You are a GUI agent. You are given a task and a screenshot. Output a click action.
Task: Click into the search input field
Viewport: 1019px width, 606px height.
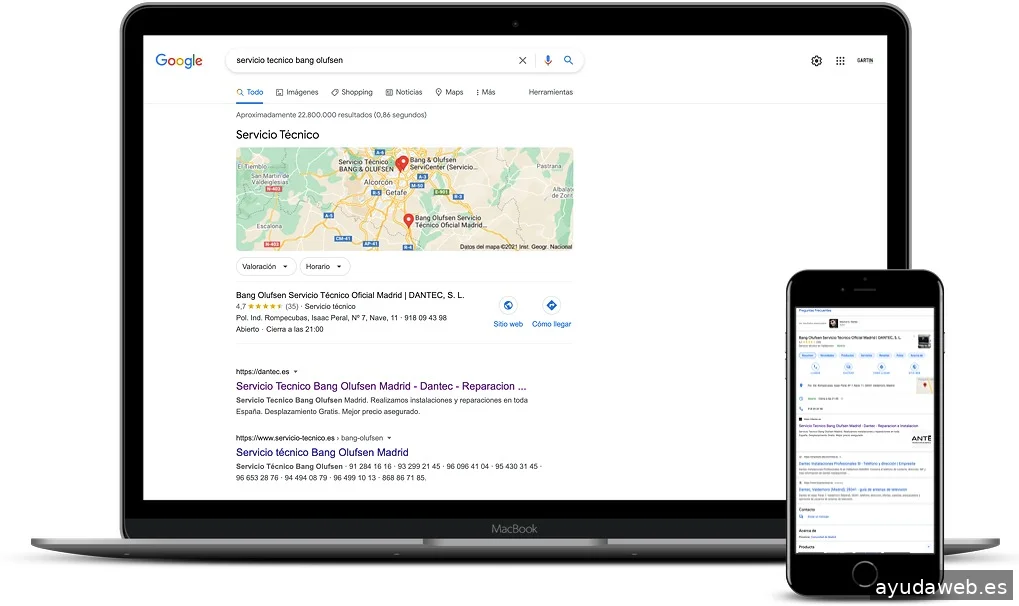pyautogui.click(x=370, y=60)
